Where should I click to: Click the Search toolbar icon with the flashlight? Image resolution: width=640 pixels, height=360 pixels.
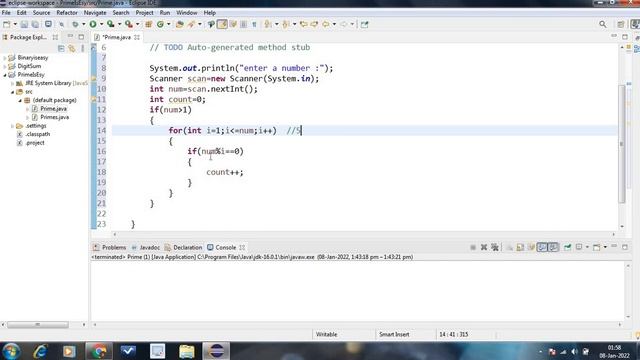[x=191, y=24]
